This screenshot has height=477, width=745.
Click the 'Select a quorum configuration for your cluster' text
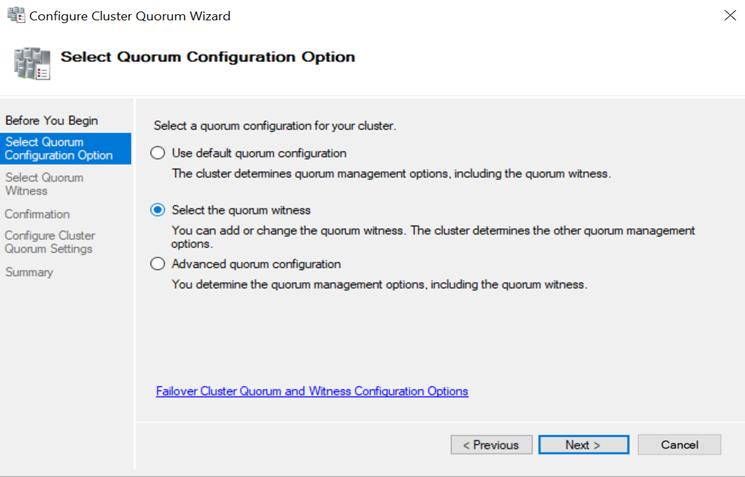point(275,126)
